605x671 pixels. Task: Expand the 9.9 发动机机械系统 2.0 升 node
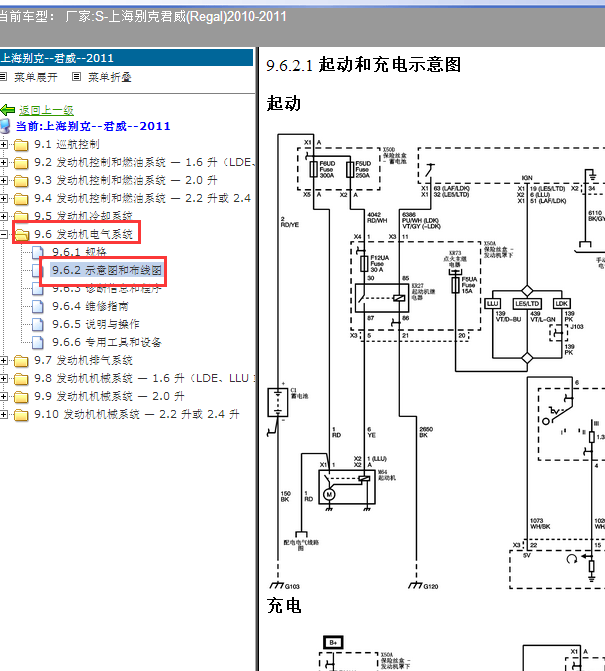pos(3,396)
